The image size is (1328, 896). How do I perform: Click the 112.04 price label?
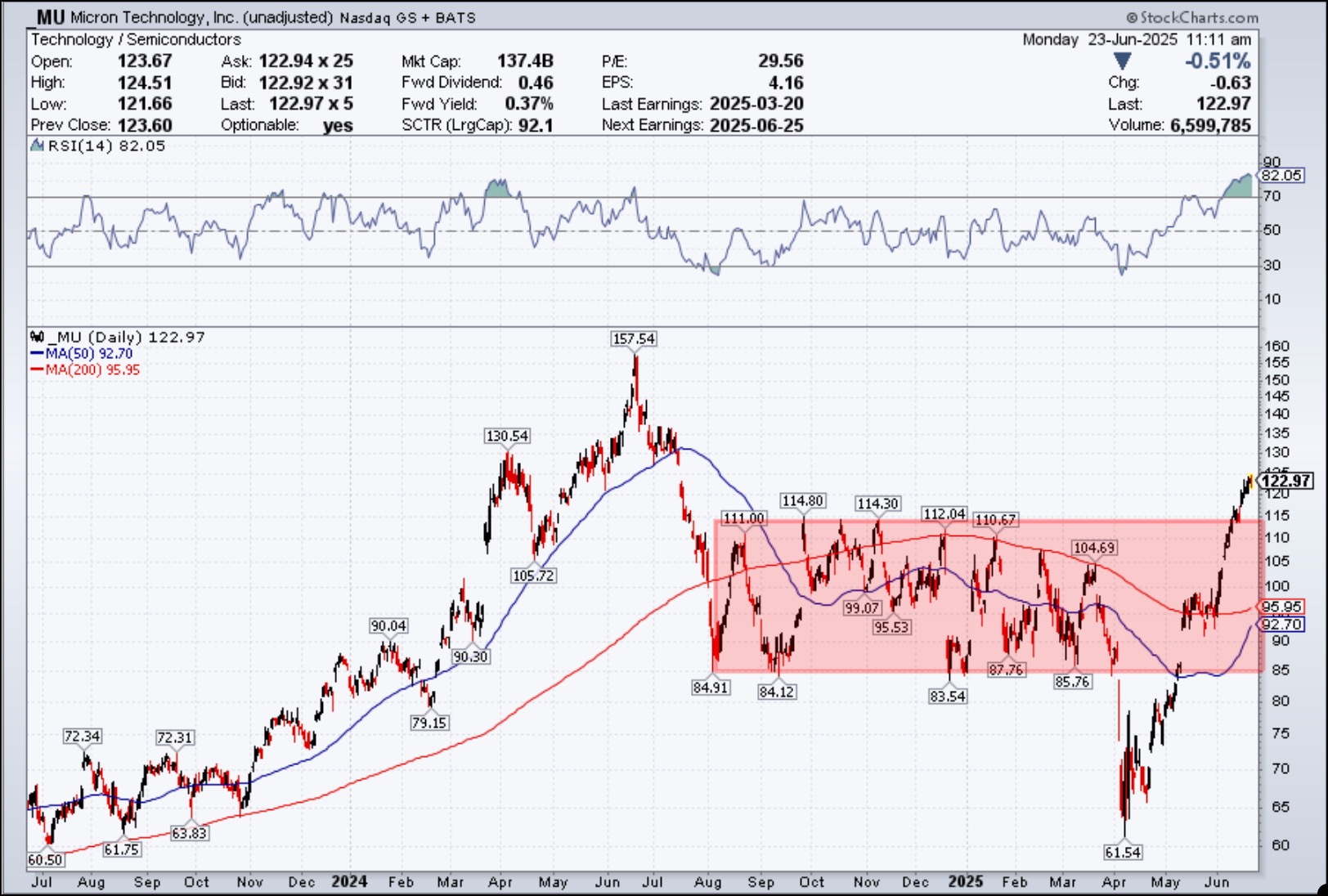point(944,513)
